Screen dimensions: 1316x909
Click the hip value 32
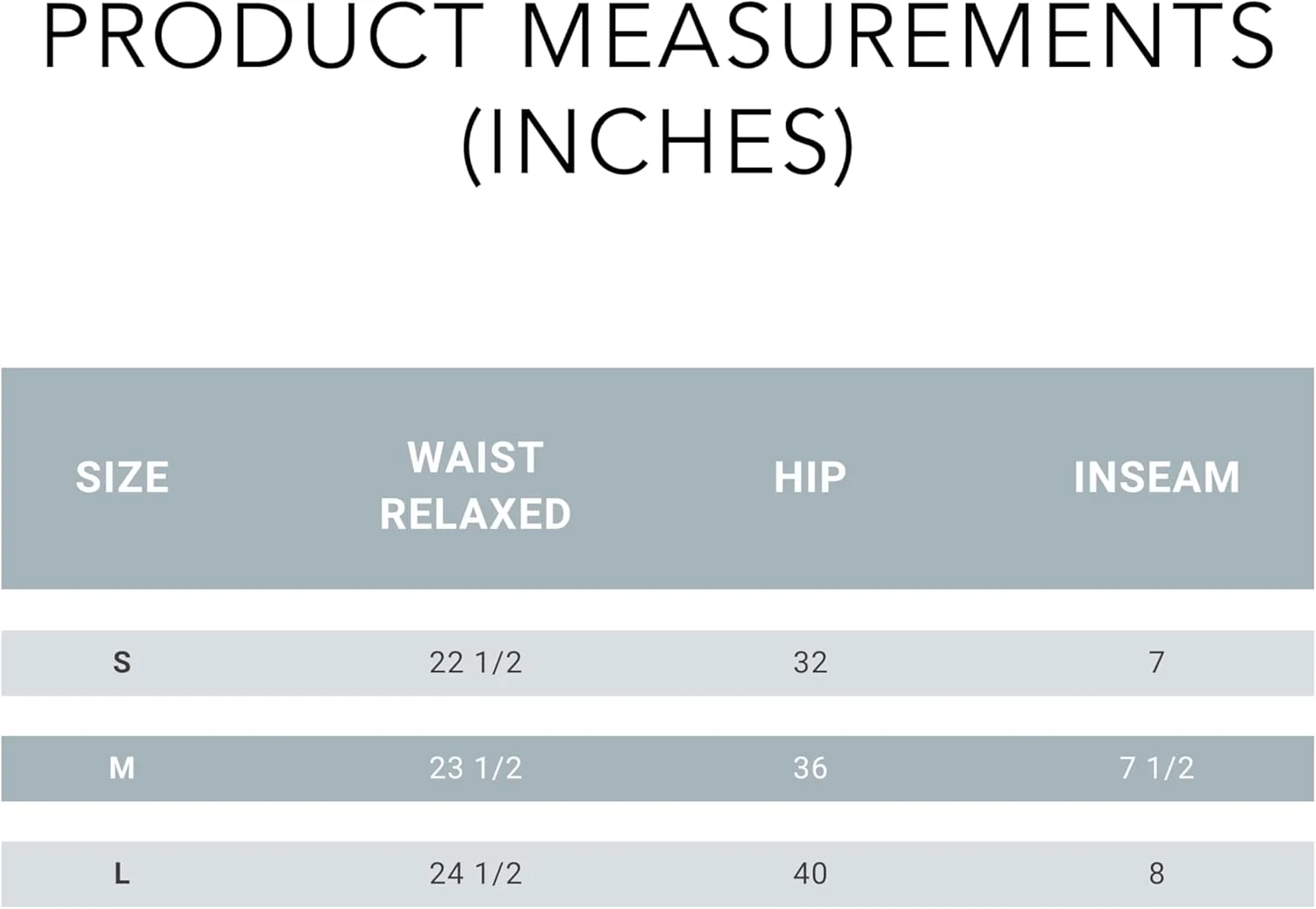(810, 662)
